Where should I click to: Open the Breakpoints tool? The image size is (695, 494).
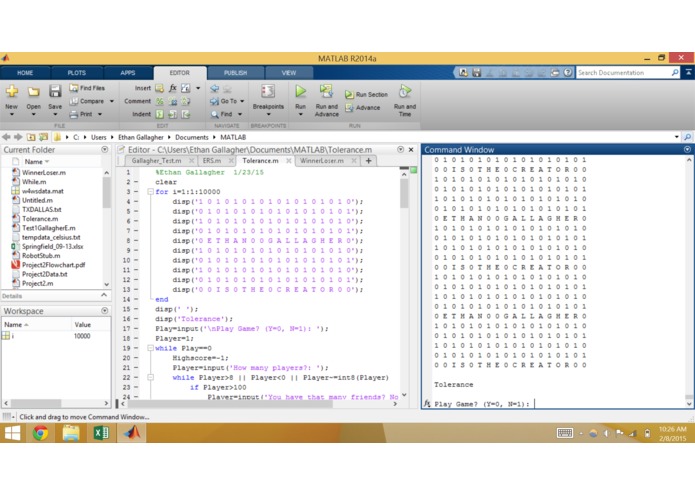click(268, 97)
